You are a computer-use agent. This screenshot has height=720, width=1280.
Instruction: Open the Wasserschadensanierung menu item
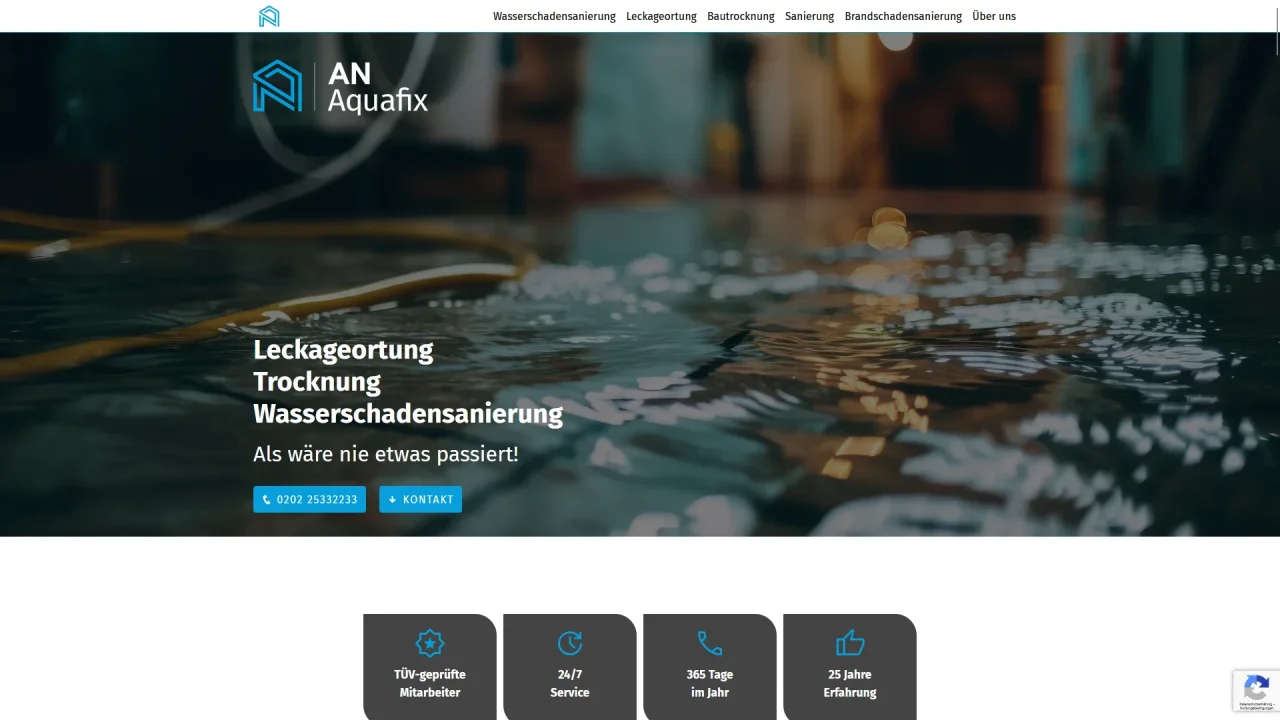tap(554, 16)
